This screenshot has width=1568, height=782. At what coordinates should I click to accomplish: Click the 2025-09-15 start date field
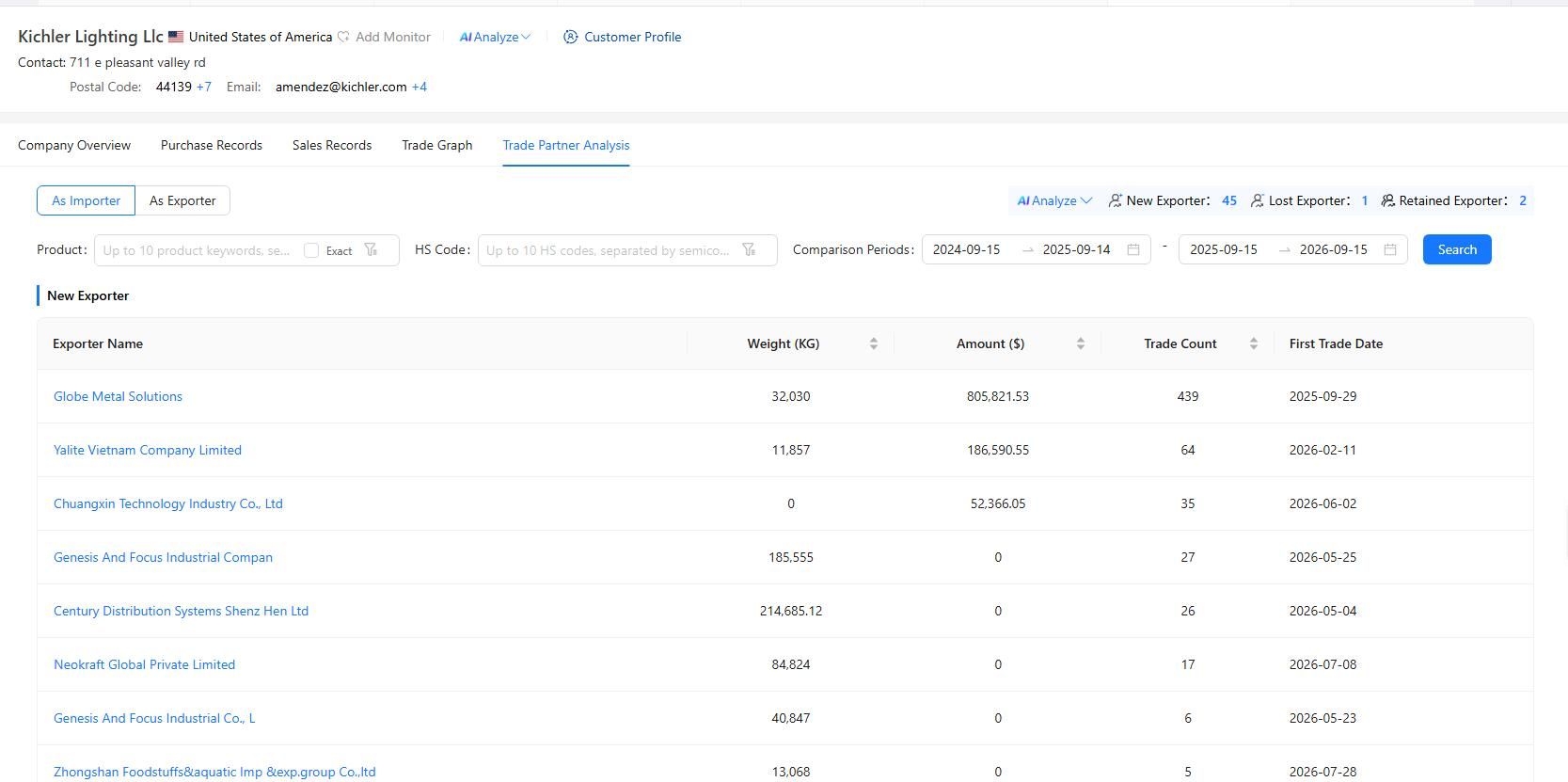pos(1224,249)
